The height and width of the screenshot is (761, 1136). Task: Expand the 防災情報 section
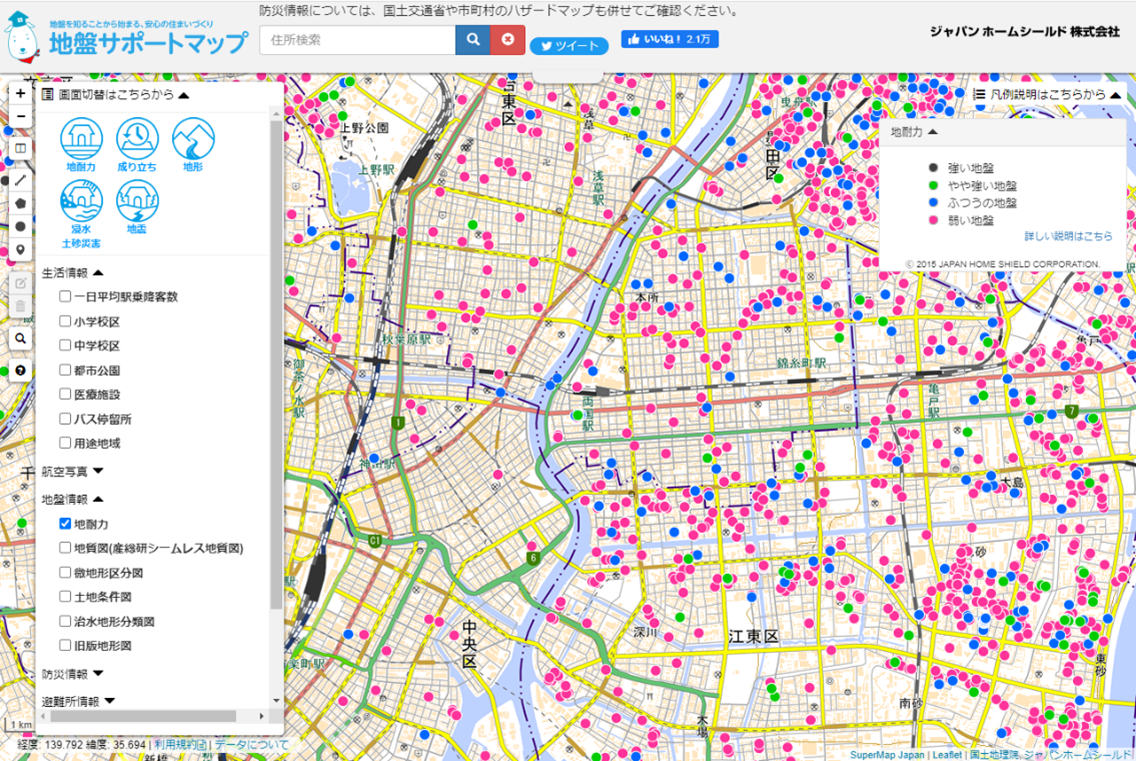point(99,673)
